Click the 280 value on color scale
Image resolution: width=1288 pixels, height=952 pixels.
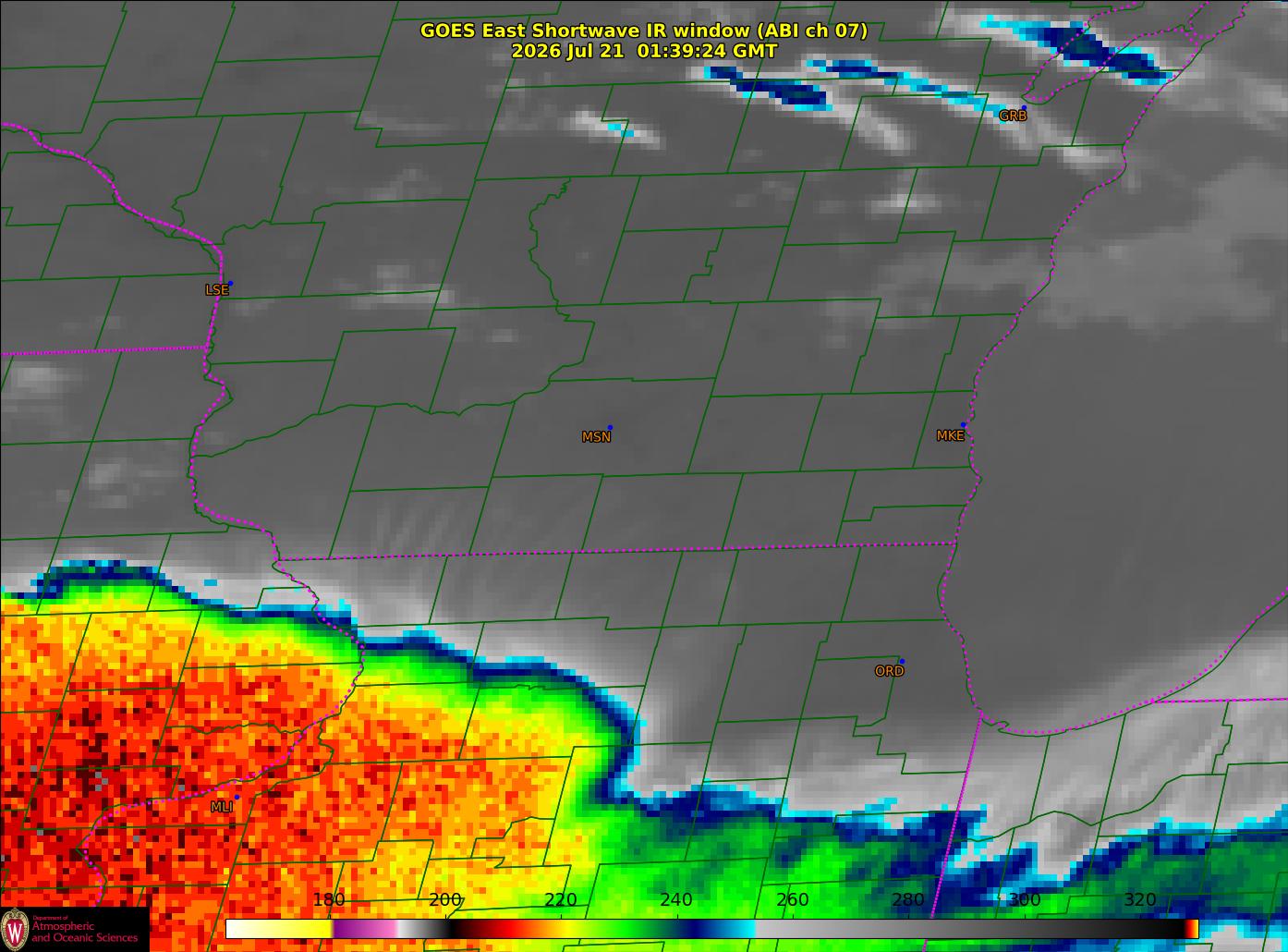point(908,900)
